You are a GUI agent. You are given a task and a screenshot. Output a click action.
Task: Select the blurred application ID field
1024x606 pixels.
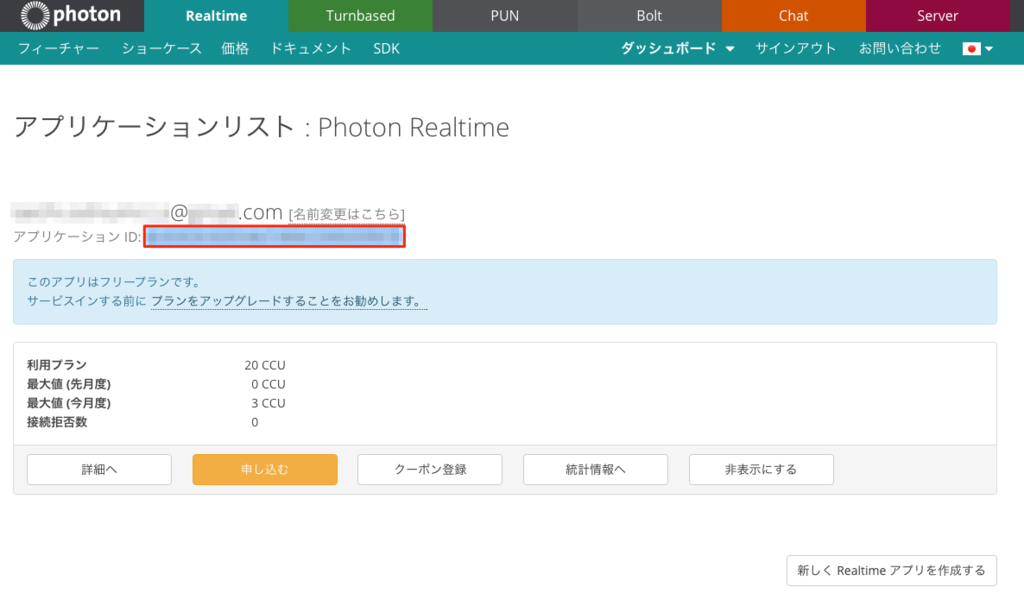274,236
